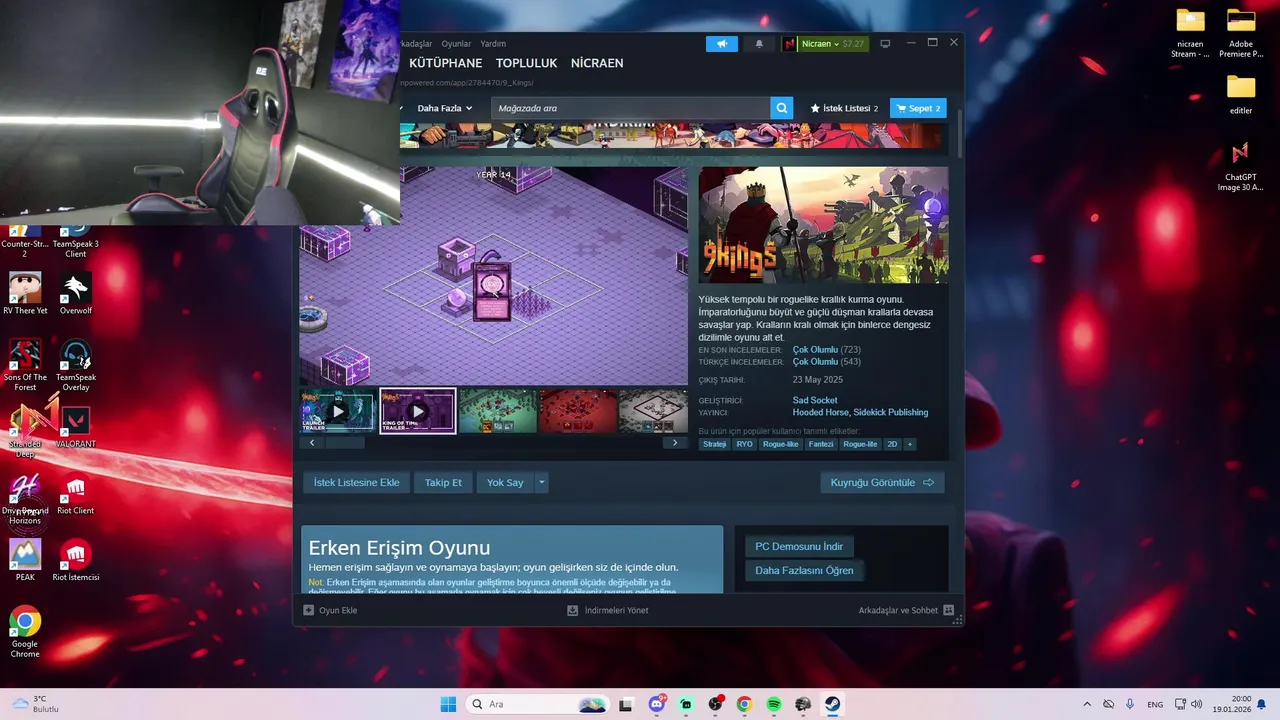The image size is (1280, 720).
Task: Select the red battlefield screenshot thumbnail
Action: tap(578, 411)
